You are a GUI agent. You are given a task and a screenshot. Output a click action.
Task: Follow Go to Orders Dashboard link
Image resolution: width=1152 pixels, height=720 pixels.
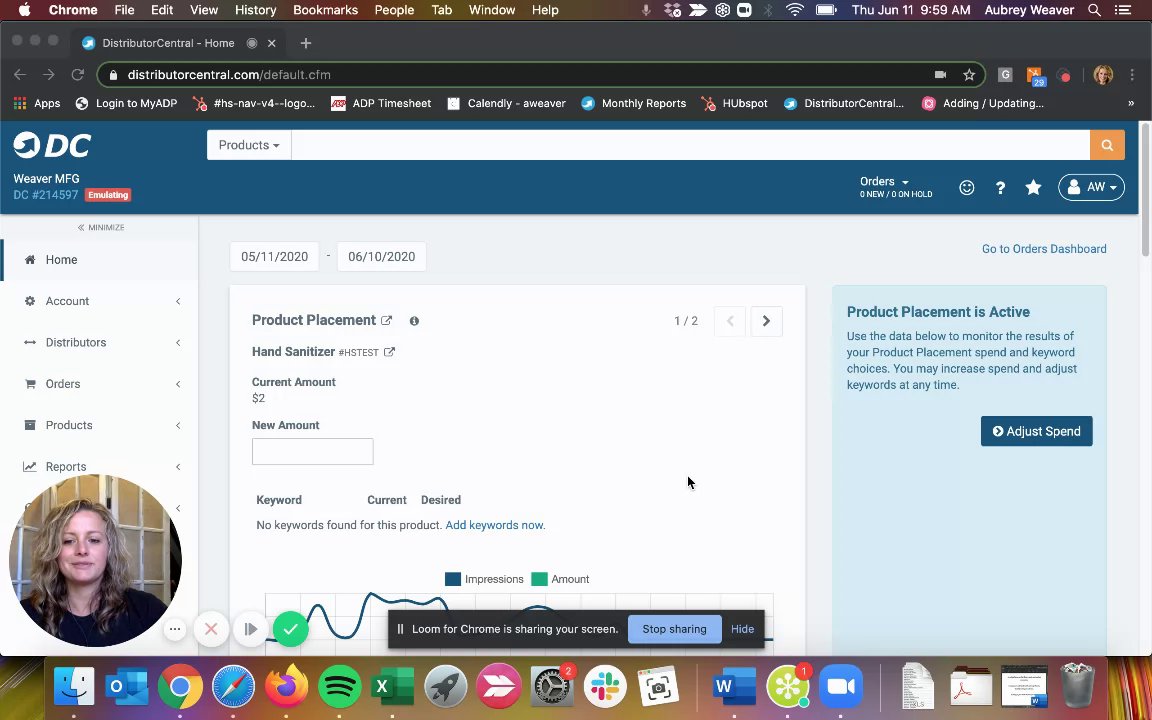click(x=1044, y=249)
